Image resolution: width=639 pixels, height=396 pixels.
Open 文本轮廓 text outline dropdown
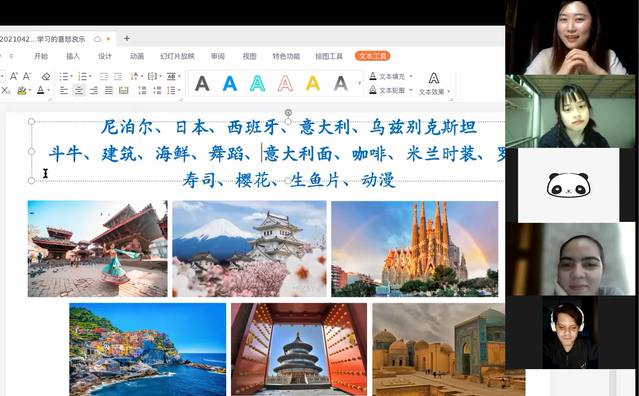(391, 90)
